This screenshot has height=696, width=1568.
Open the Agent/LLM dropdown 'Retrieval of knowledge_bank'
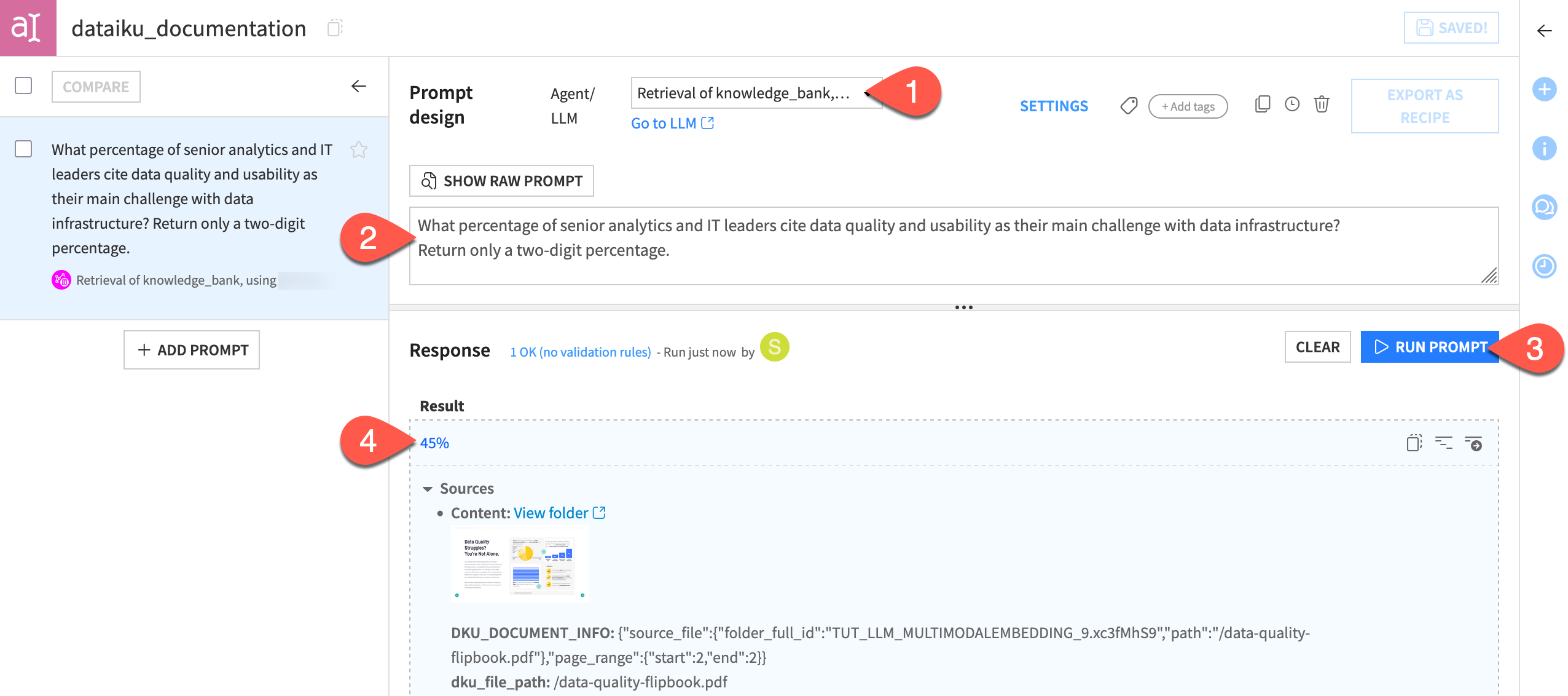pyautogui.click(x=756, y=93)
